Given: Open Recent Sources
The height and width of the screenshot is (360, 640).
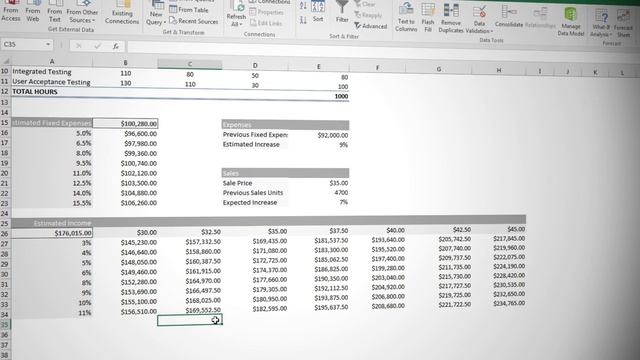Looking at the screenshot, I should point(194,20).
